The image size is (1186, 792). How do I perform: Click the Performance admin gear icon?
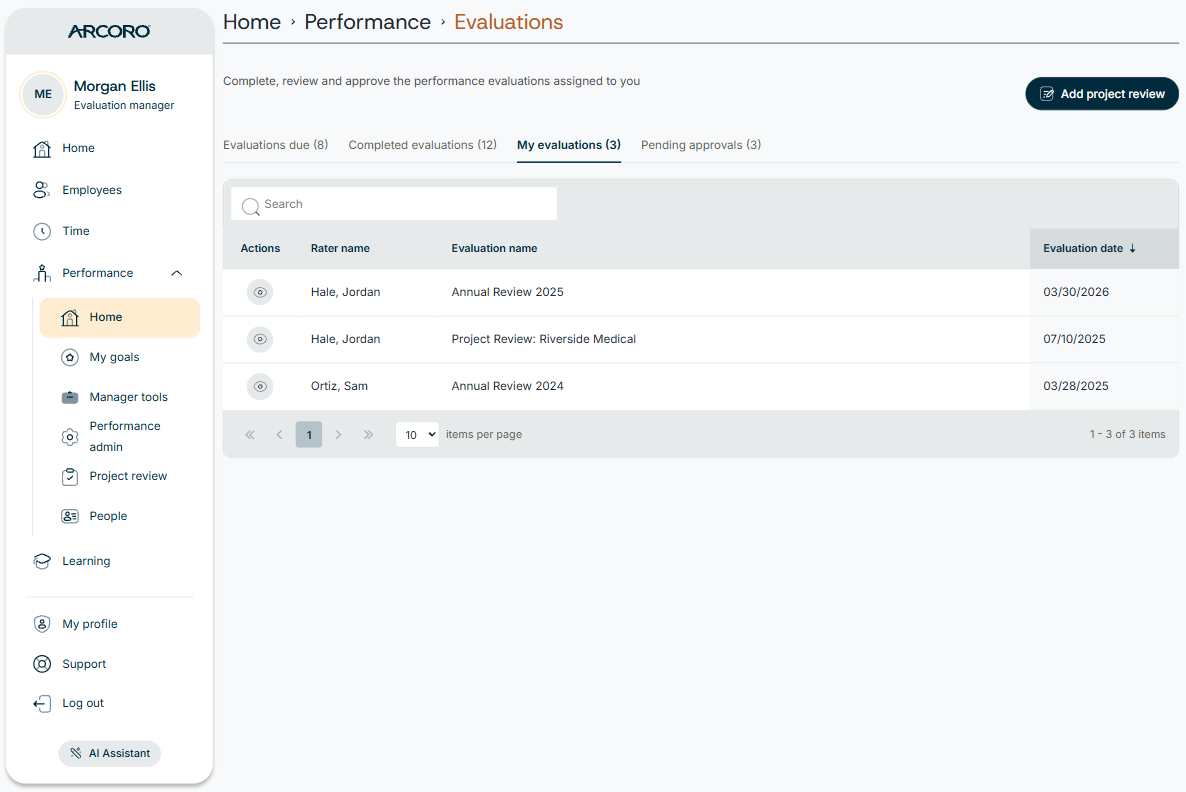70,436
